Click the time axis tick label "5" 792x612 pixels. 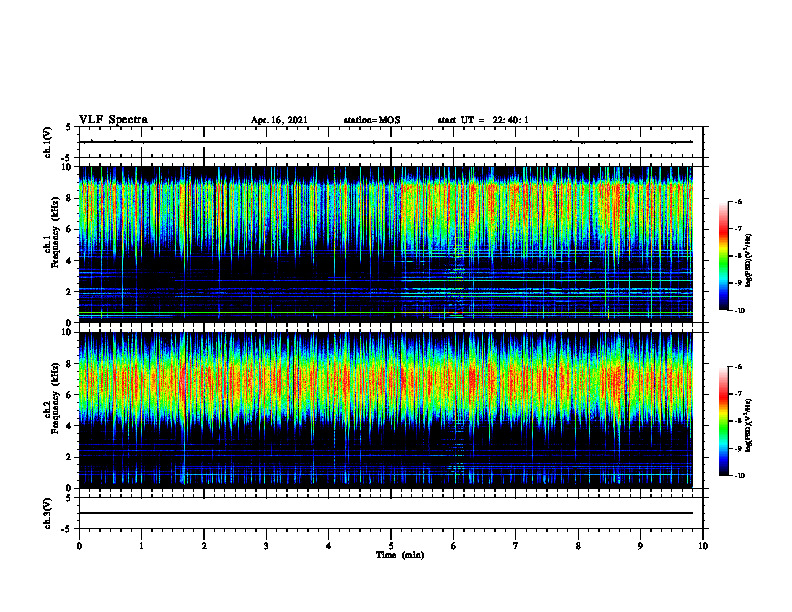point(391,546)
